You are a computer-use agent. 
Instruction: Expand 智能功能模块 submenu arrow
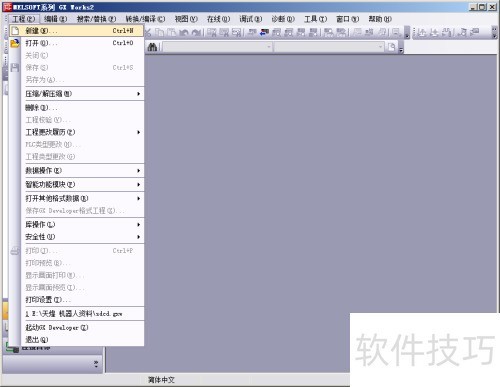tap(138, 185)
